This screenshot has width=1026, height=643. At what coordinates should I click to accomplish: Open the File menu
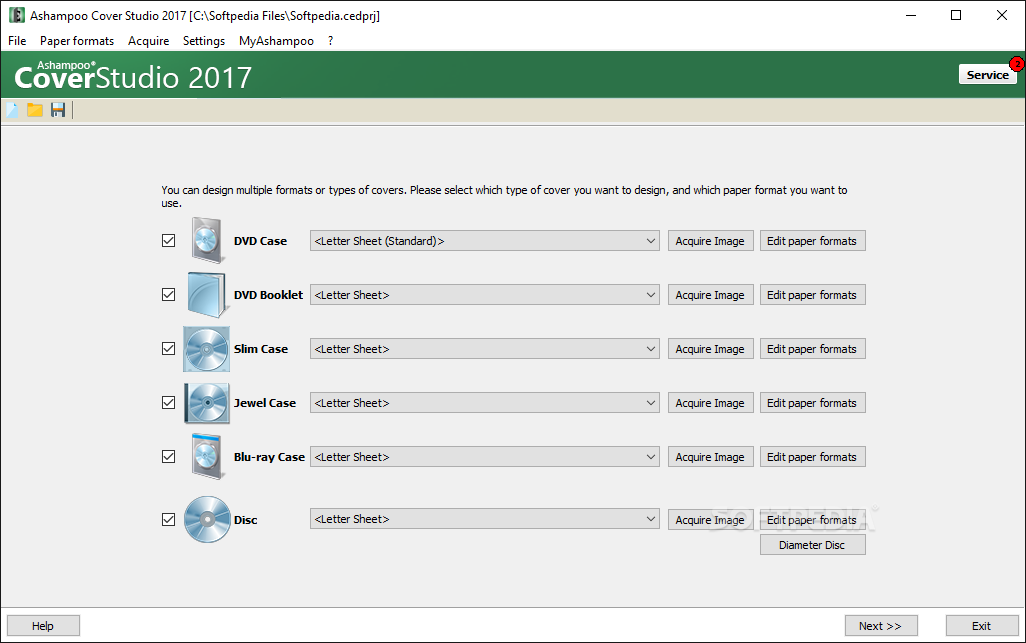click(17, 41)
